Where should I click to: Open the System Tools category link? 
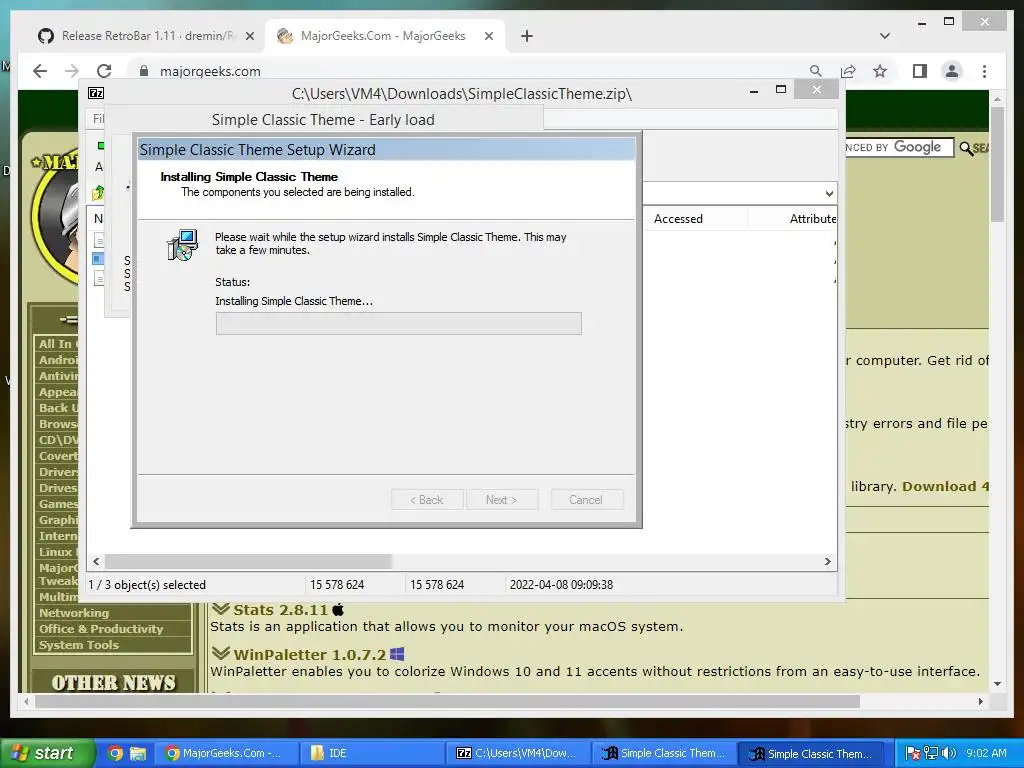click(78, 645)
